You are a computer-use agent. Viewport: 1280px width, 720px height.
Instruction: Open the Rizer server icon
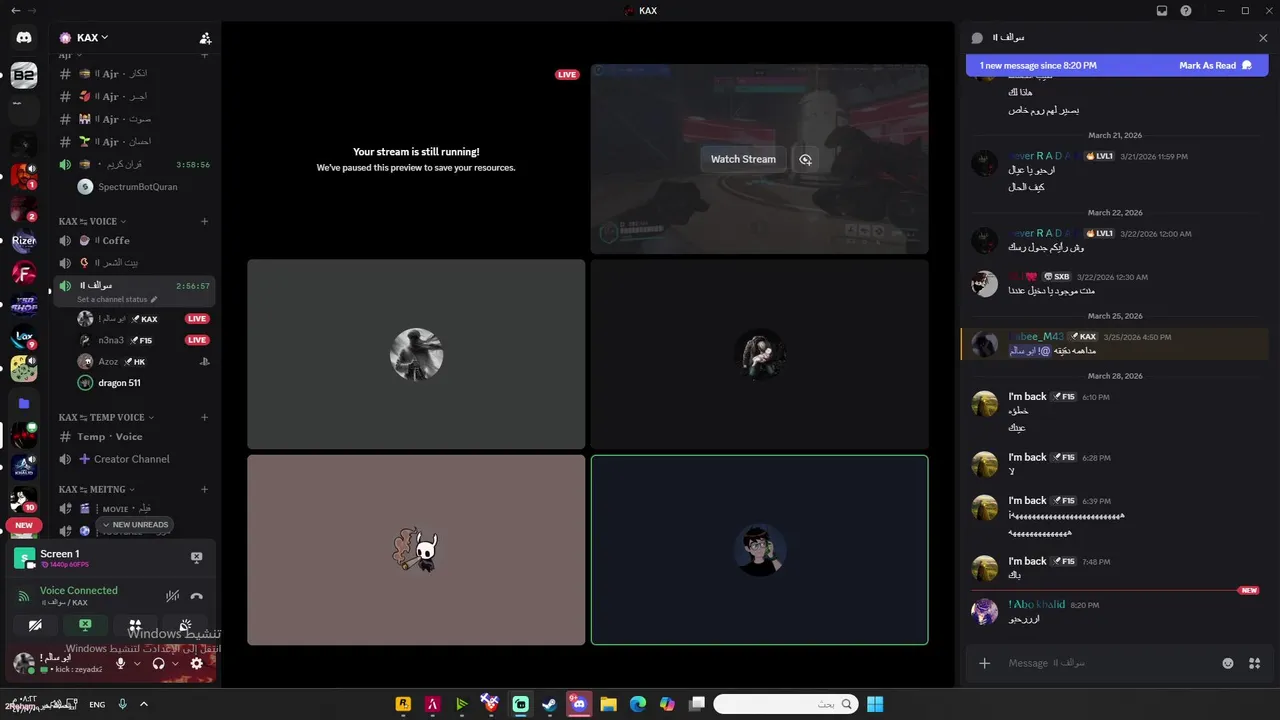[24, 240]
